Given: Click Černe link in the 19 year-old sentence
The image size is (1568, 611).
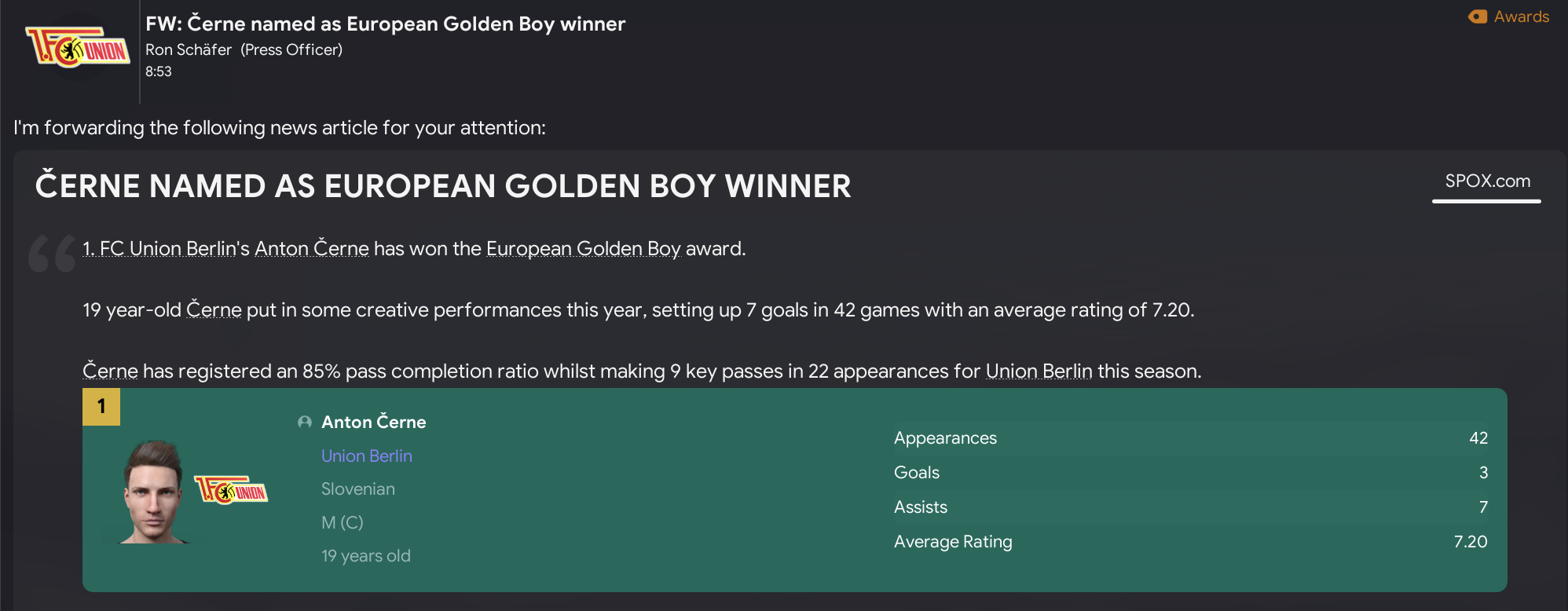Looking at the screenshot, I should [x=214, y=310].
